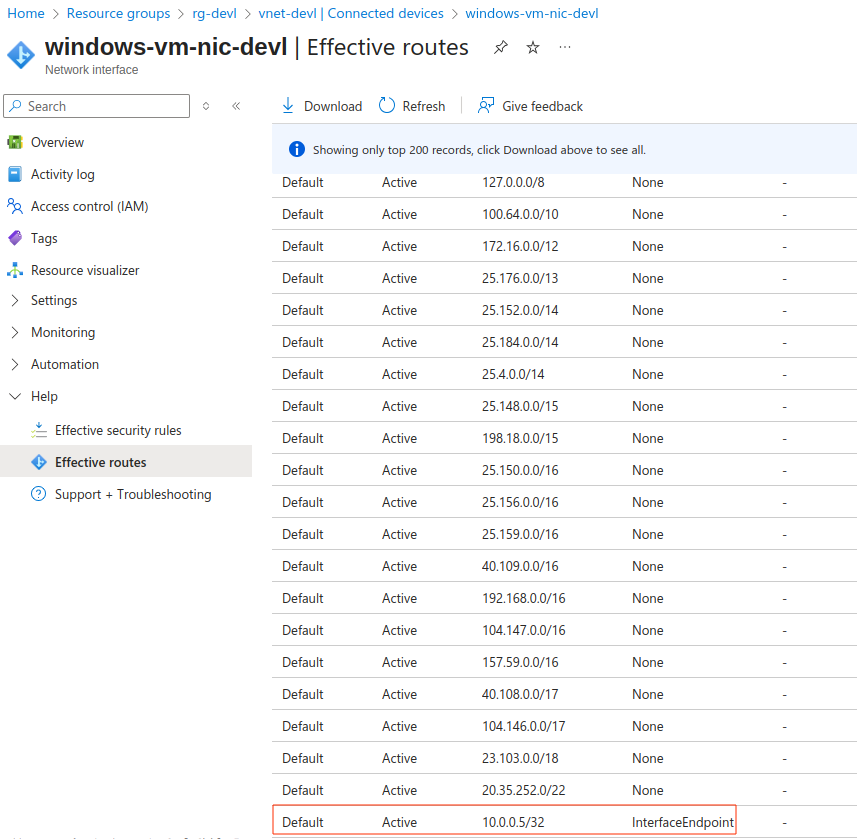Open Effective security rules
The height and width of the screenshot is (839, 857).
point(118,430)
